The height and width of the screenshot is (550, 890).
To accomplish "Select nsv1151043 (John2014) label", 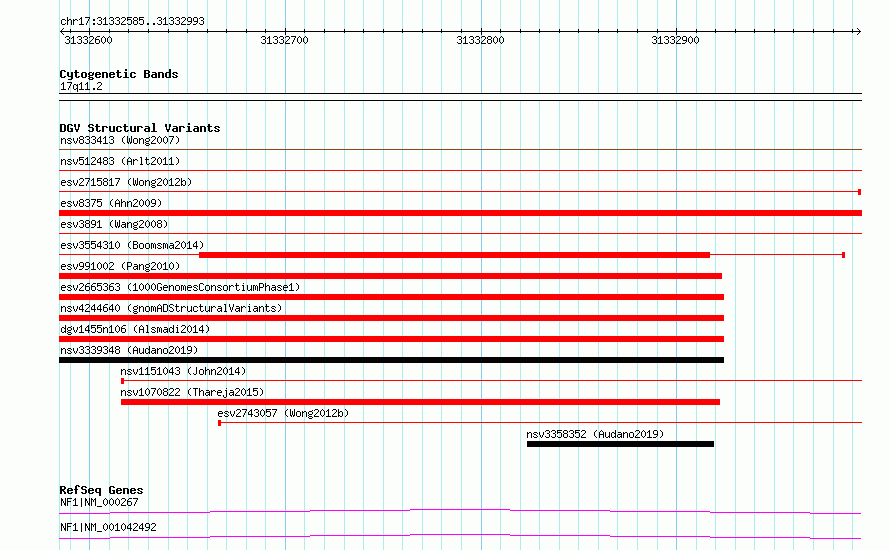I will (183, 371).
